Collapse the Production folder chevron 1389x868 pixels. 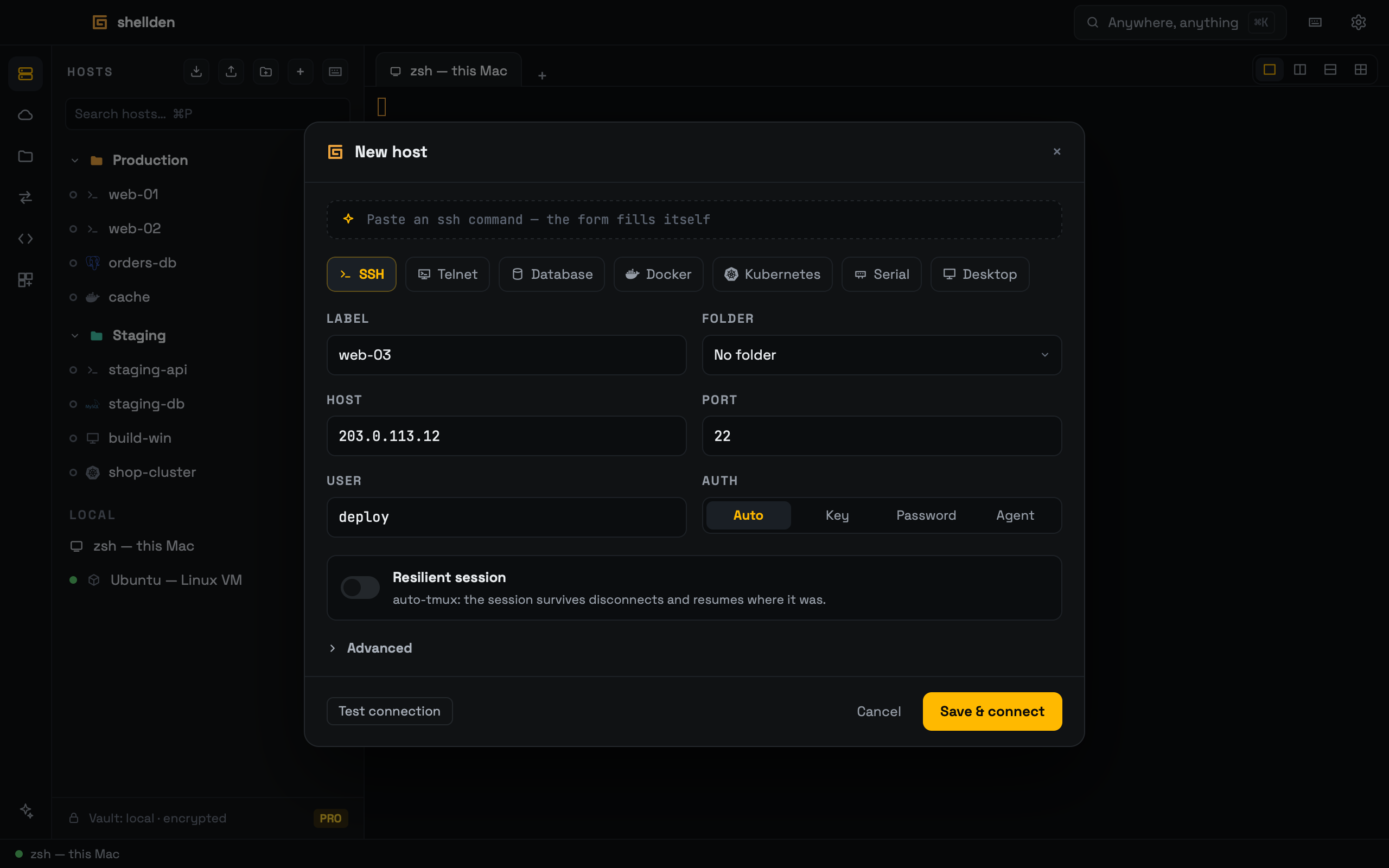click(75, 160)
